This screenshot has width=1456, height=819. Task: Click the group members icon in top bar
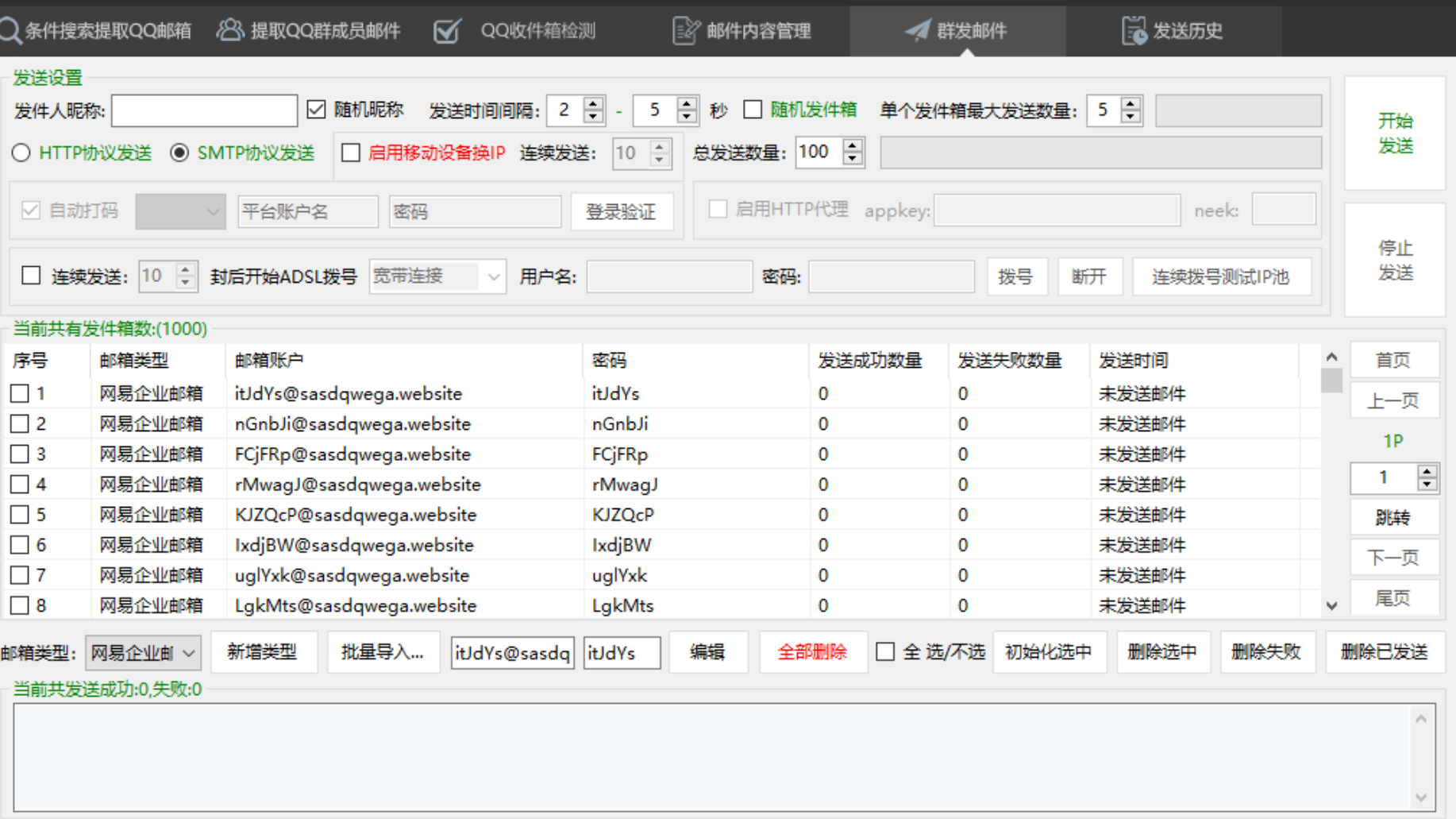coord(229,30)
